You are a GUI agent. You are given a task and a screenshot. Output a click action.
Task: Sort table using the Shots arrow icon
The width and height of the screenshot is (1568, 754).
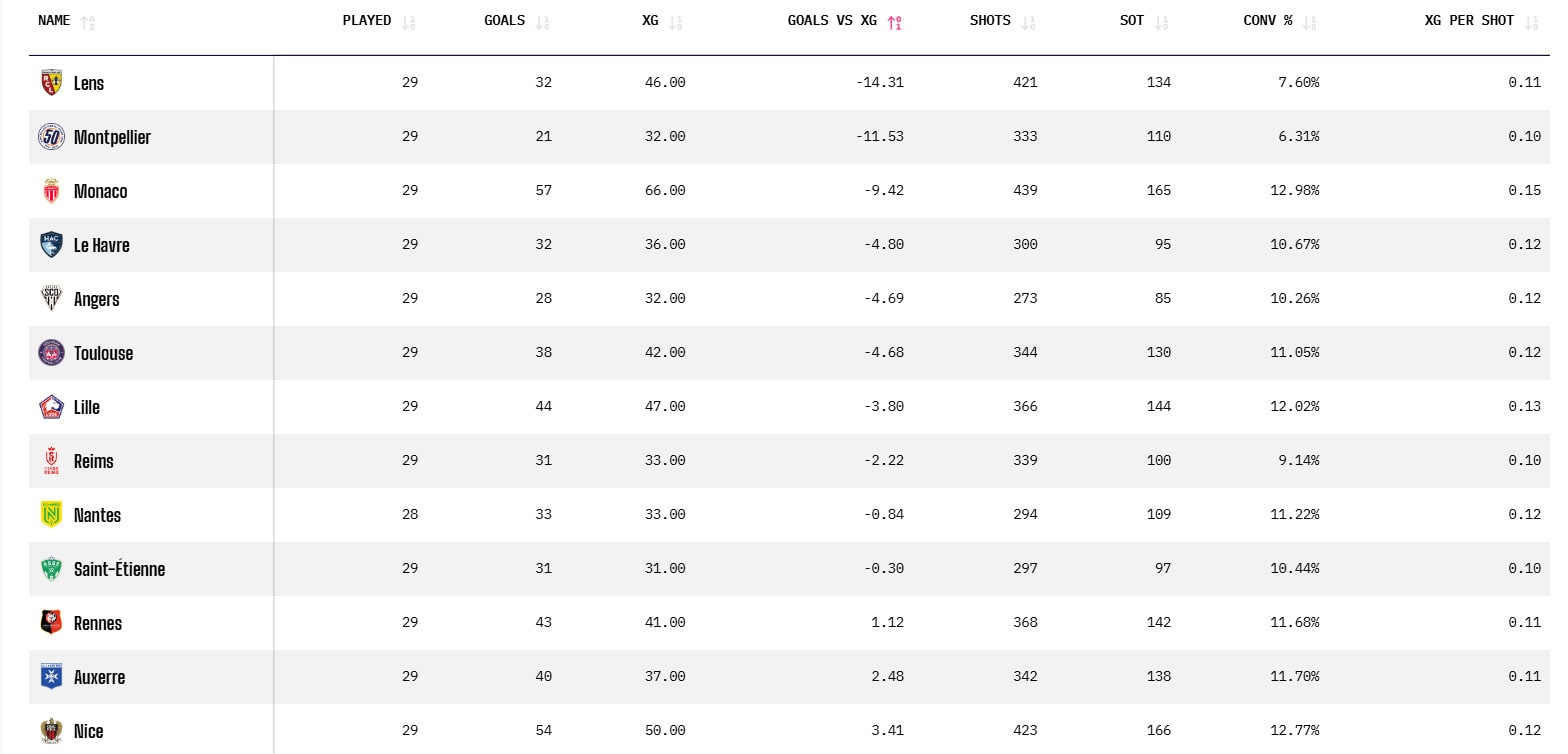pyautogui.click(x=1029, y=22)
